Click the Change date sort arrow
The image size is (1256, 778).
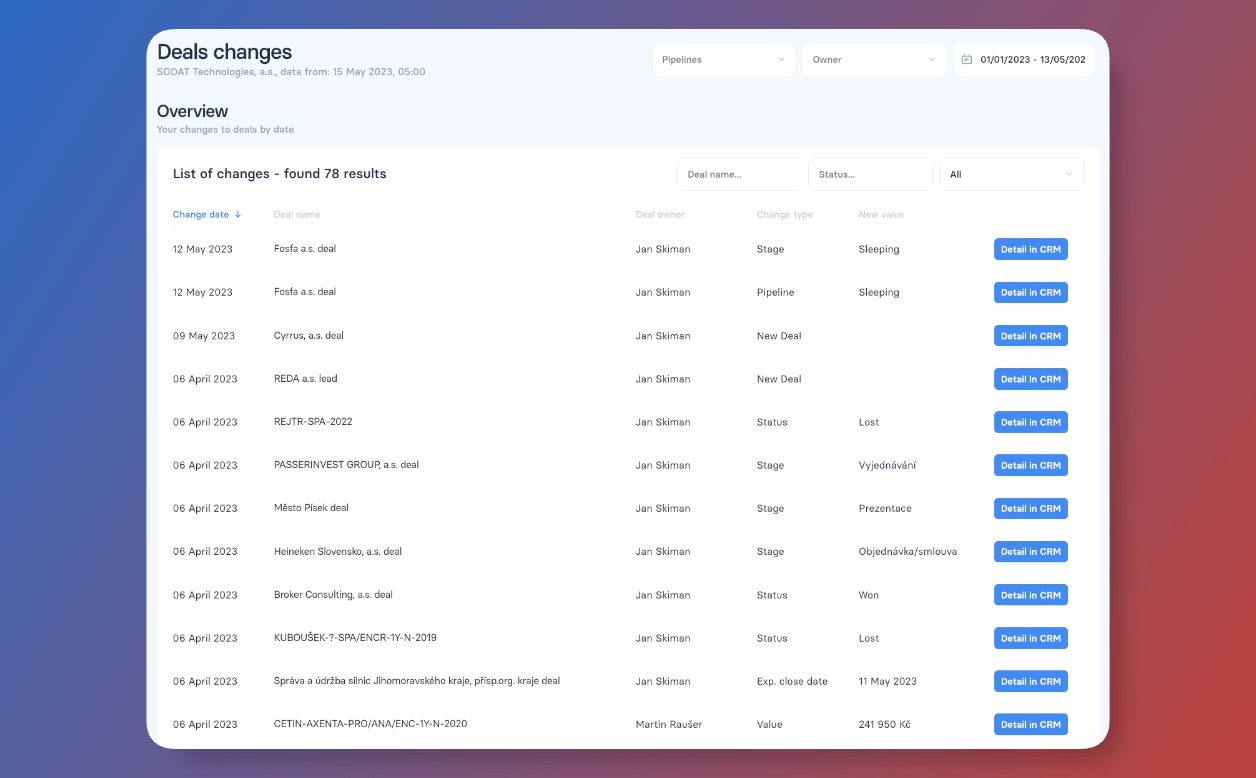click(238, 214)
